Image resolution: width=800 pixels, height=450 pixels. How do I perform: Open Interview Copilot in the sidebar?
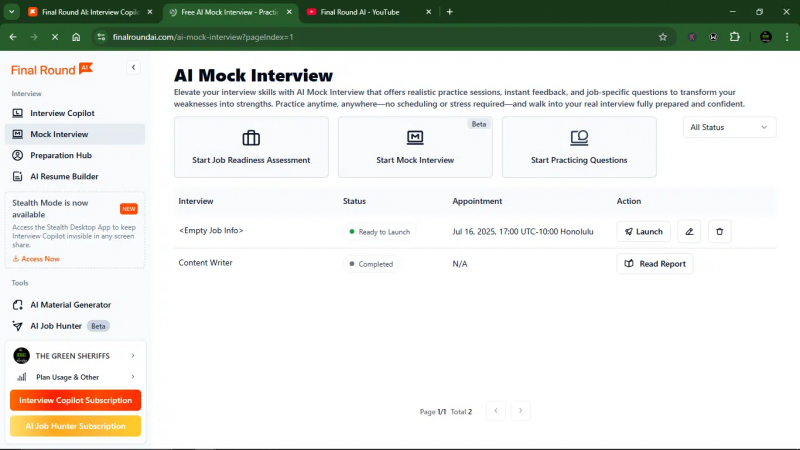[62, 113]
